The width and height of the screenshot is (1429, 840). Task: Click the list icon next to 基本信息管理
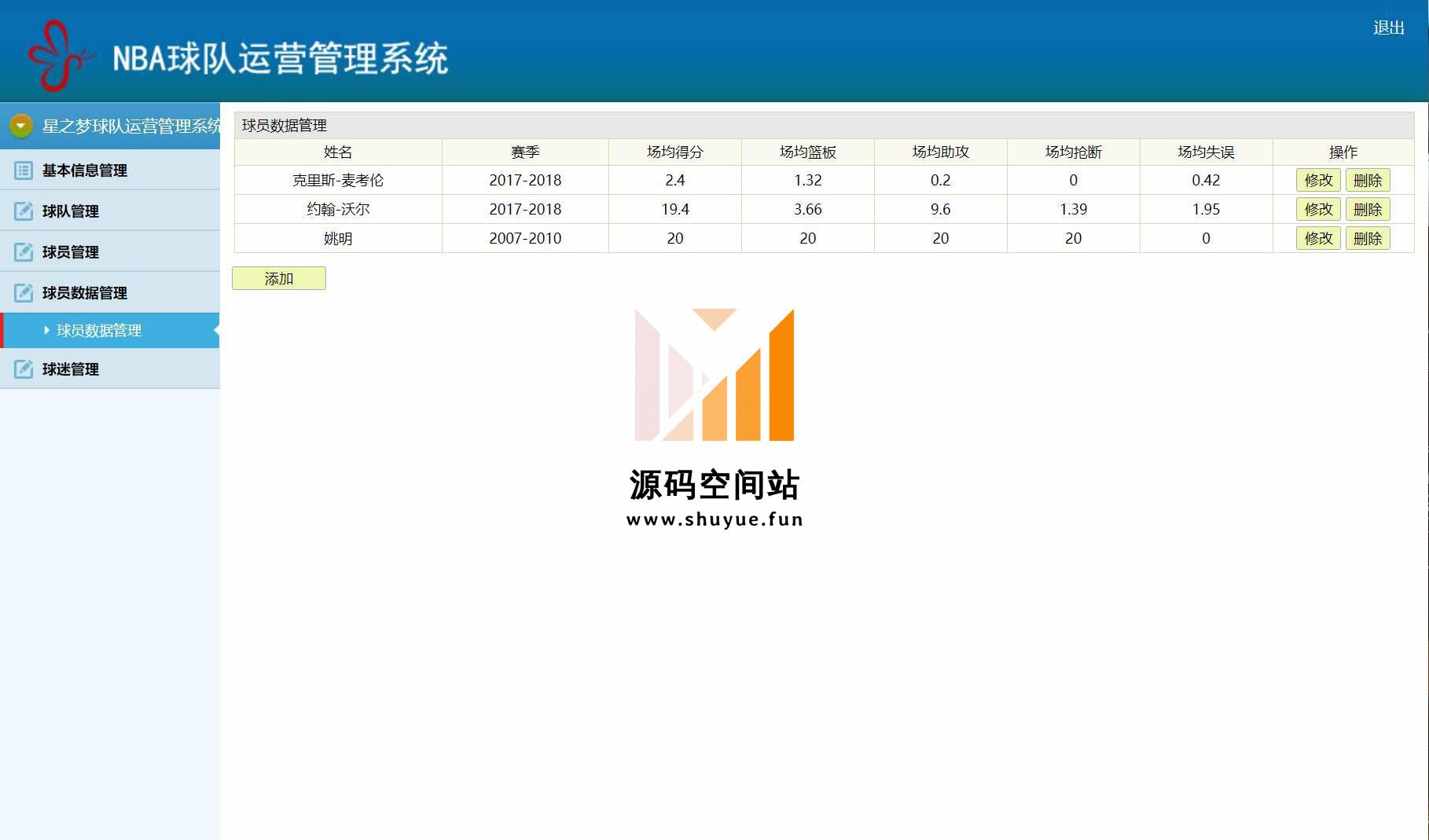coord(24,171)
